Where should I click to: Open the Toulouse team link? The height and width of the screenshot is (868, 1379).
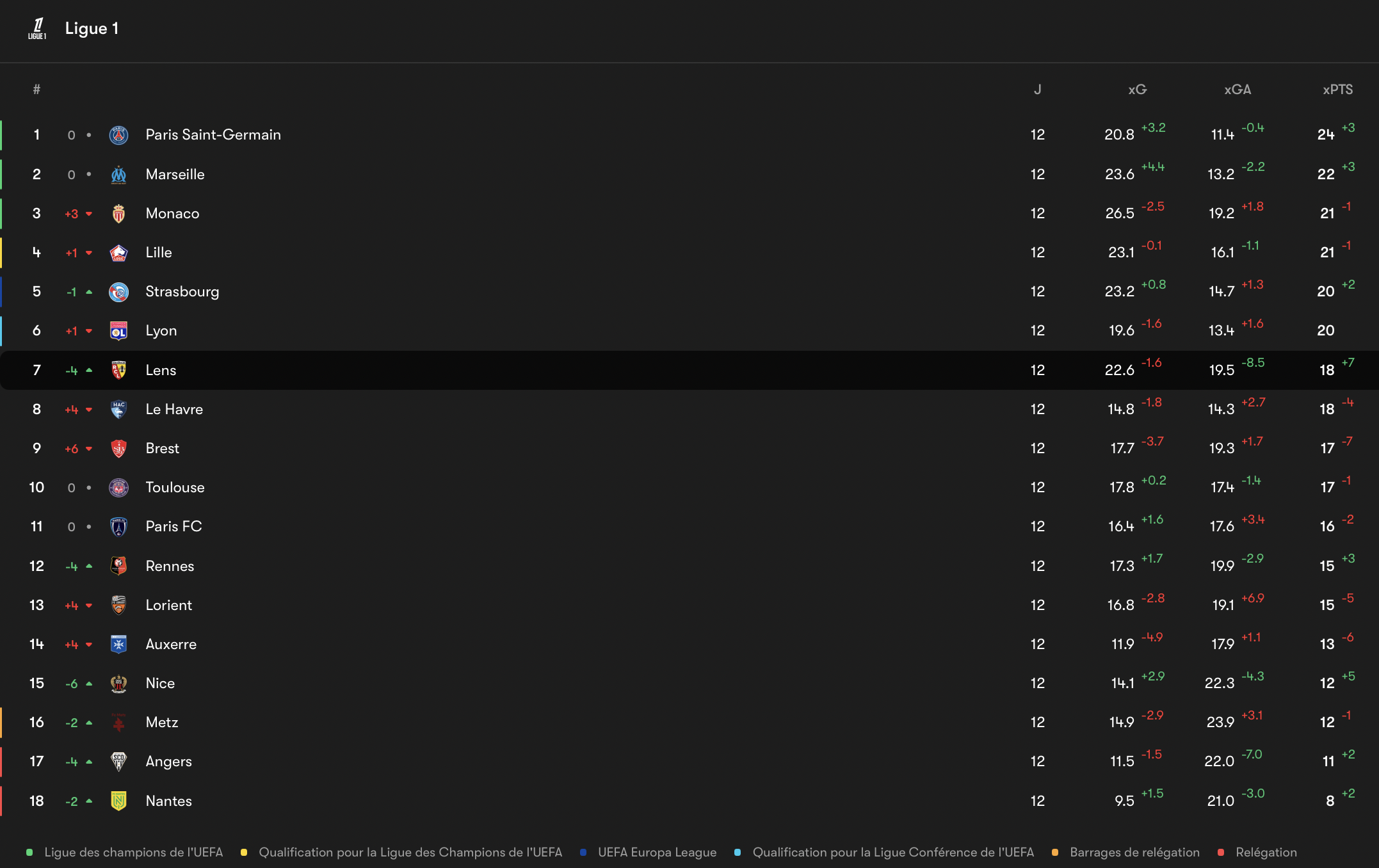(175, 487)
